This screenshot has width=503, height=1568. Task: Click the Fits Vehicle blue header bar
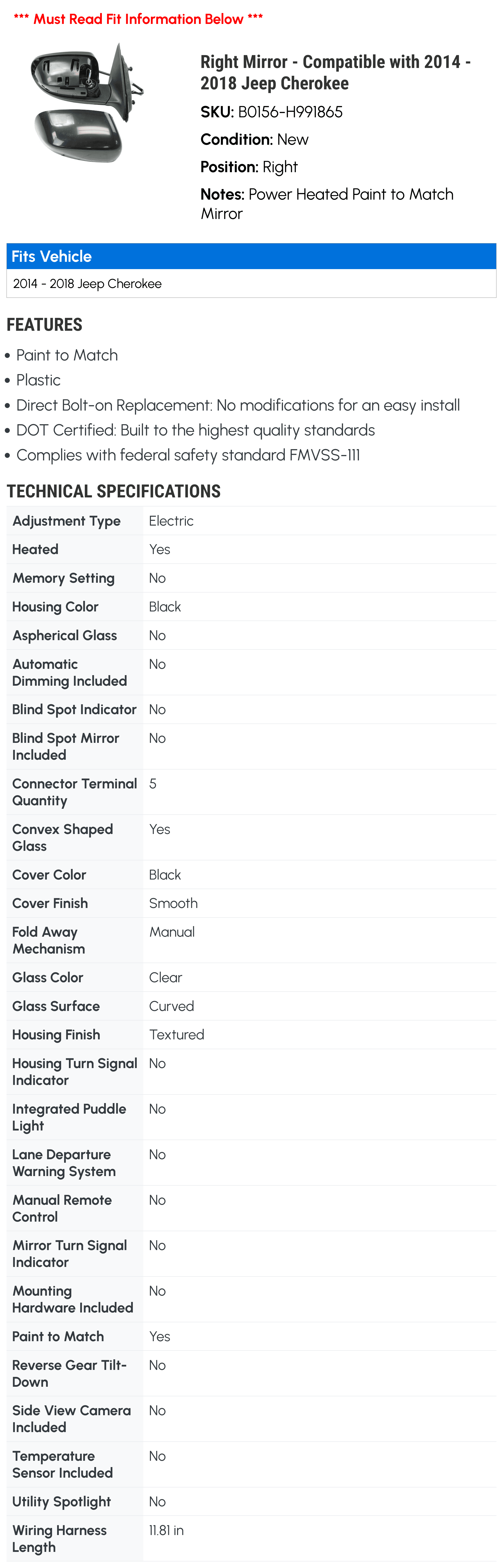(x=251, y=256)
